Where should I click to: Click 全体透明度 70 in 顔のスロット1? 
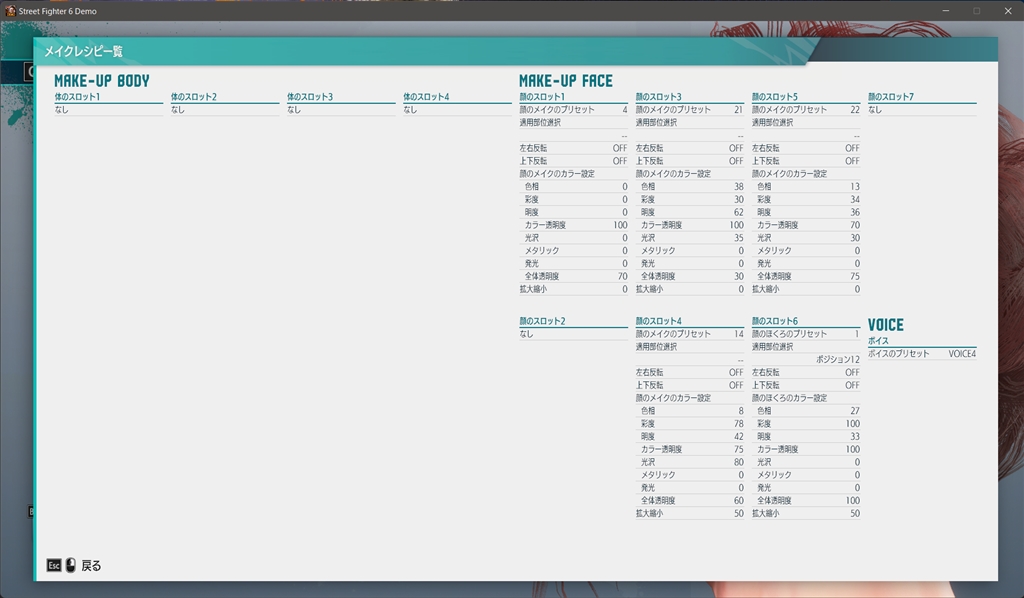[x=573, y=276]
